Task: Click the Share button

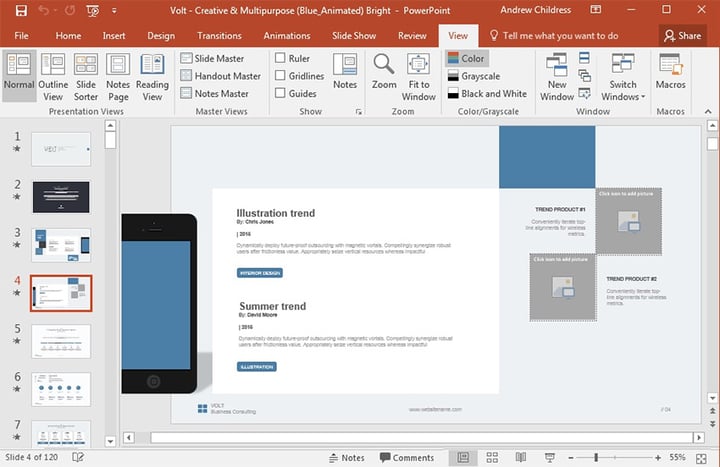Action: [682, 36]
